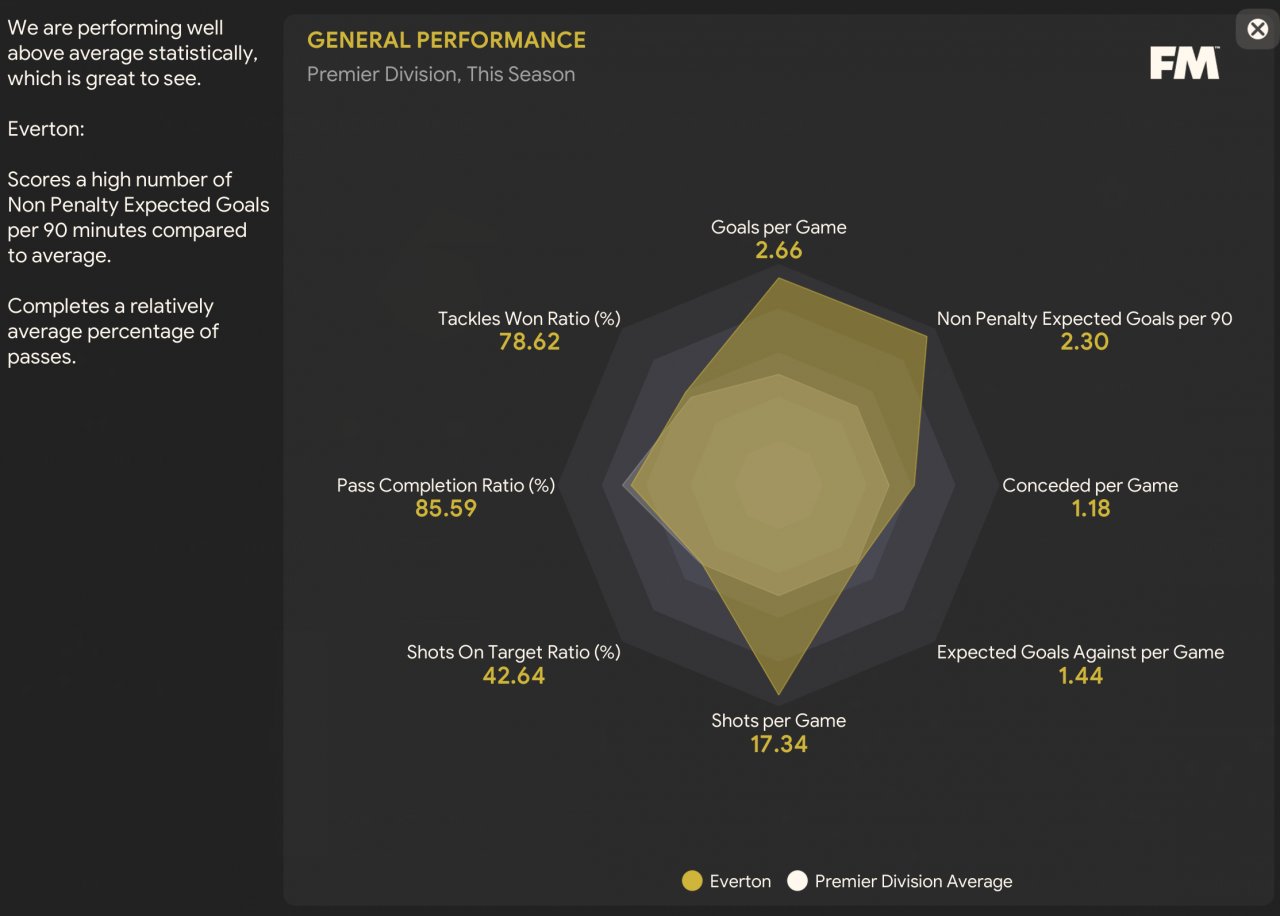Click the Pass Completion Ratio label
Screen dimensions: 1280x916
coord(446,485)
